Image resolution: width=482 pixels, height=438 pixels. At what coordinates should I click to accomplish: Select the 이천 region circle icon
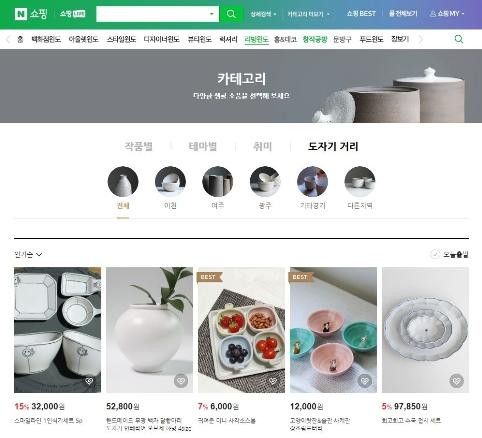[x=170, y=182]
